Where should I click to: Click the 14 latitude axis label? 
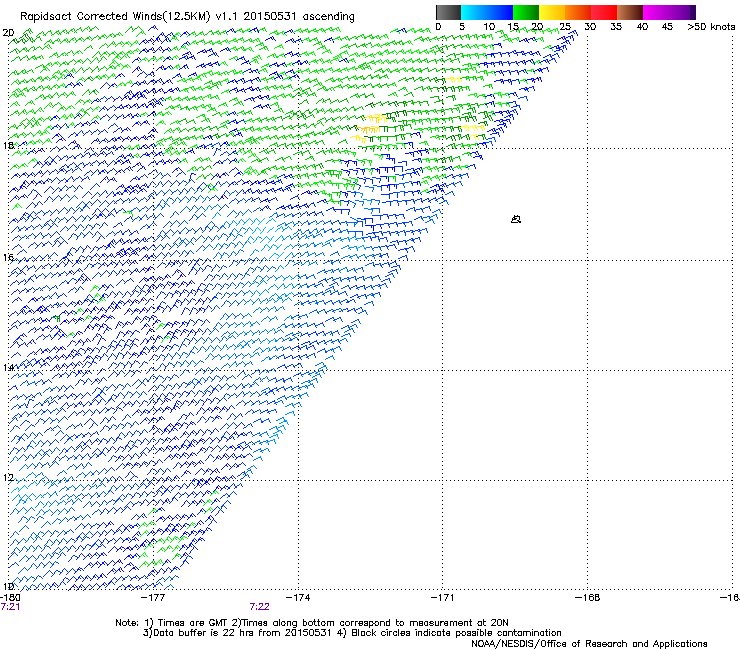8,367
